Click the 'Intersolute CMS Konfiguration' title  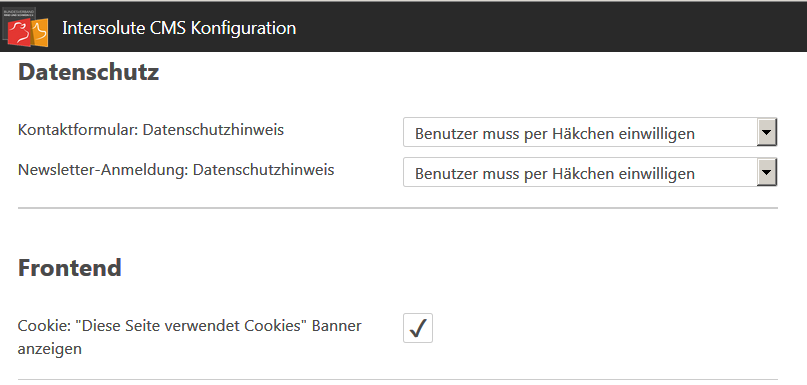(179, 28)
